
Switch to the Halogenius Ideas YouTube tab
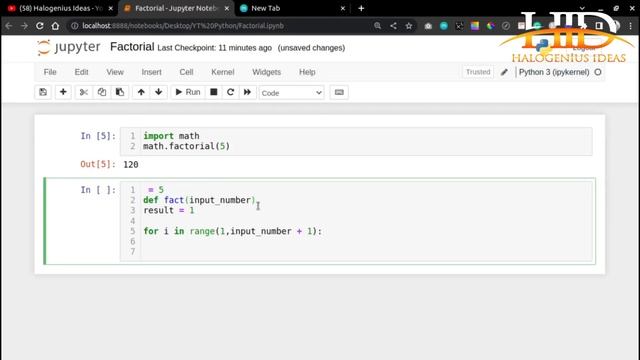pyautogui.click(x=59, y=8)
